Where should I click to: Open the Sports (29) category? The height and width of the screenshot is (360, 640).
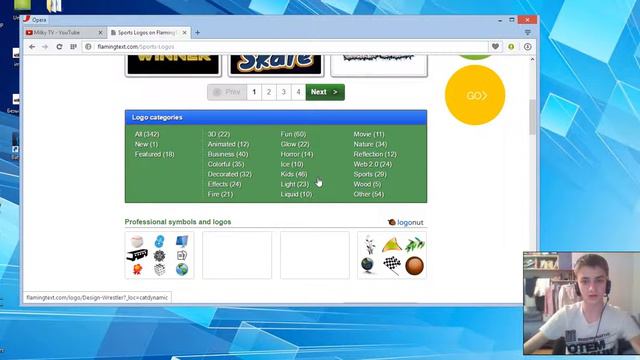(370, 174)
